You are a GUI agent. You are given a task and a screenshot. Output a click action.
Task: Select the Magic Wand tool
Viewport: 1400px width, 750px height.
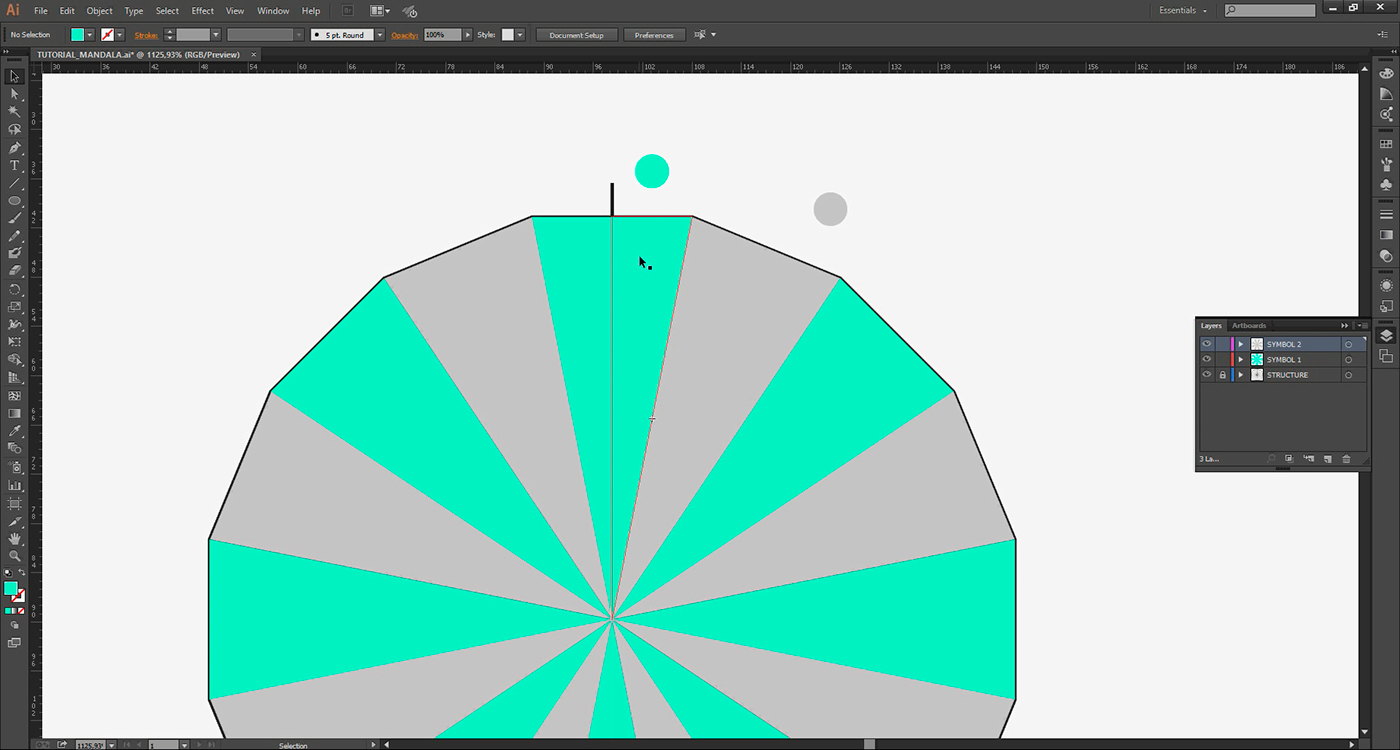pyautogui.click(x=14, y=111)
